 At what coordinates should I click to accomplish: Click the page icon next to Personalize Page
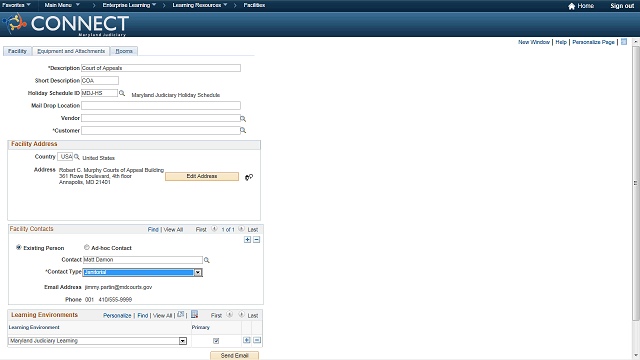[624, 42]
